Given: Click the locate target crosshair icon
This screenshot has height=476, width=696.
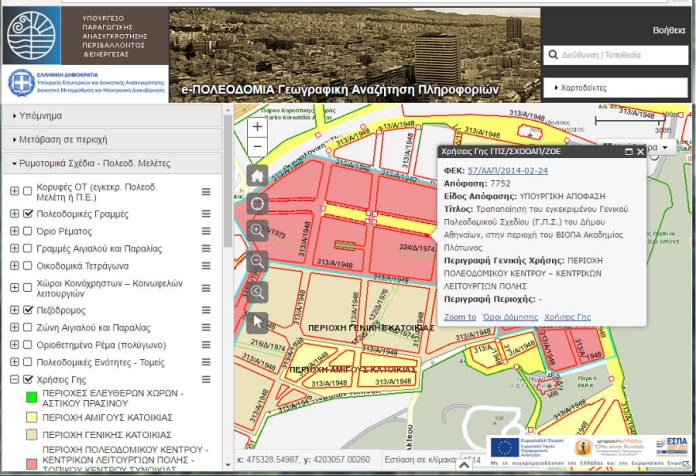Looking at the screenshot, I should 258,203.
